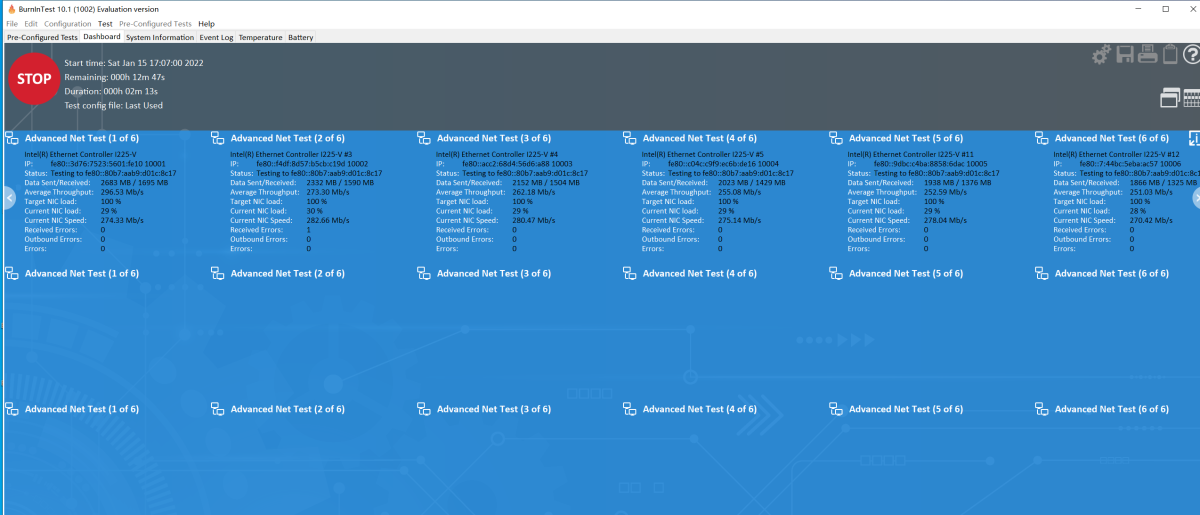
Task: Click network icon of I225-V #11 tile
Action: 836,138
